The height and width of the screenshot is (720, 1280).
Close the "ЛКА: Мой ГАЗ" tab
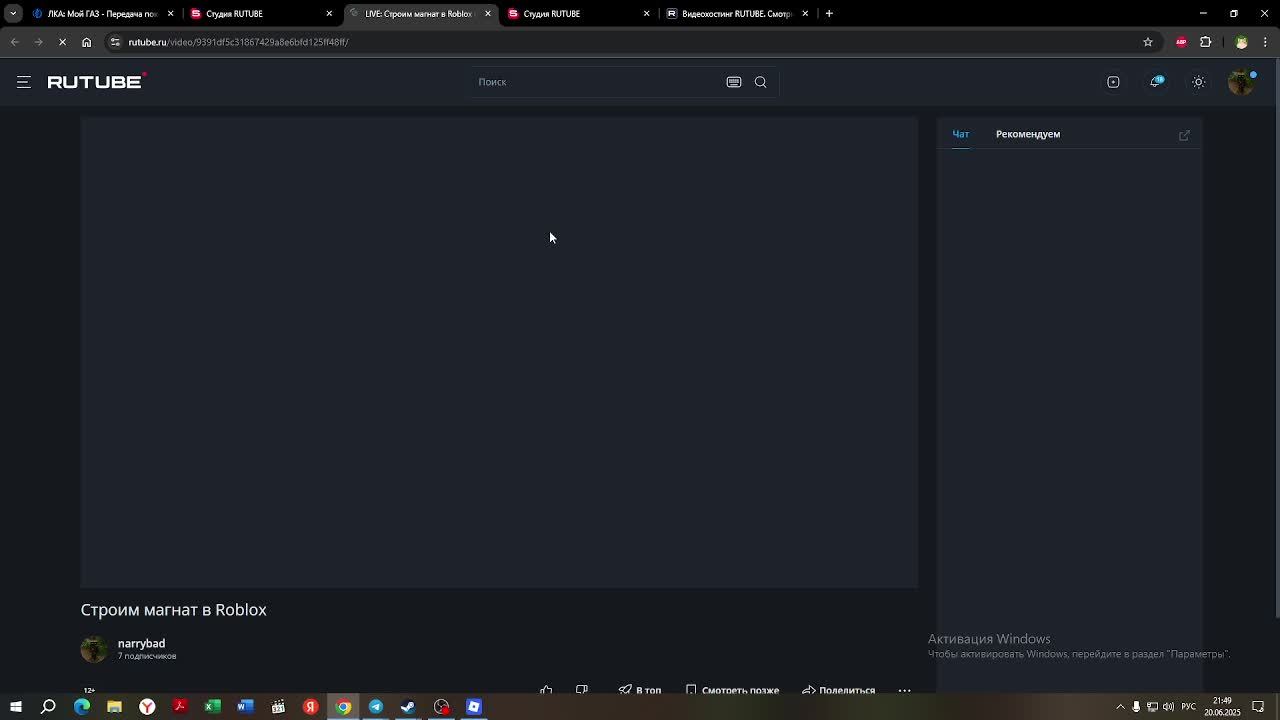click(171, 14)
